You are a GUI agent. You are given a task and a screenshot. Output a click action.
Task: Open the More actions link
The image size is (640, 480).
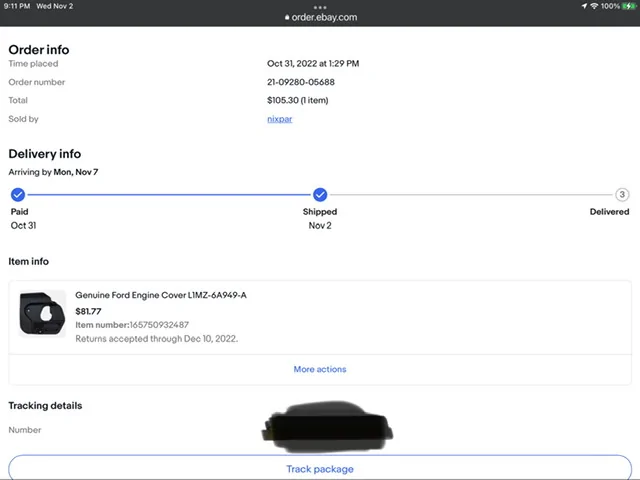tap(320, 369)
